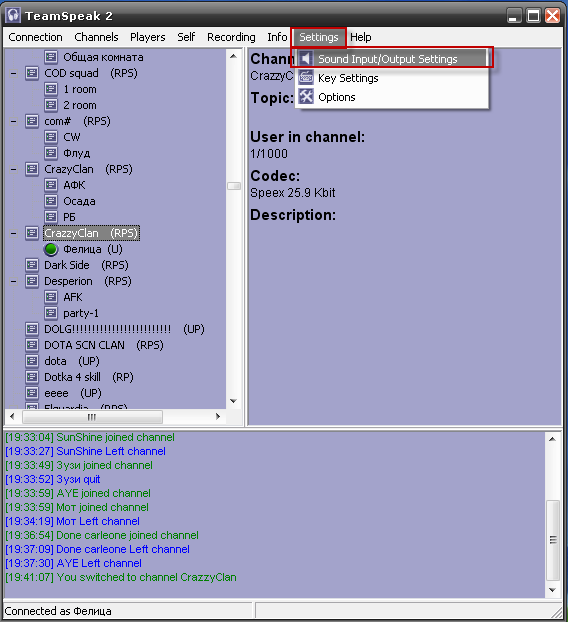Choose Options from Settings menu
The height and width of the screenshot is (622, 568).
click(392, 97)
